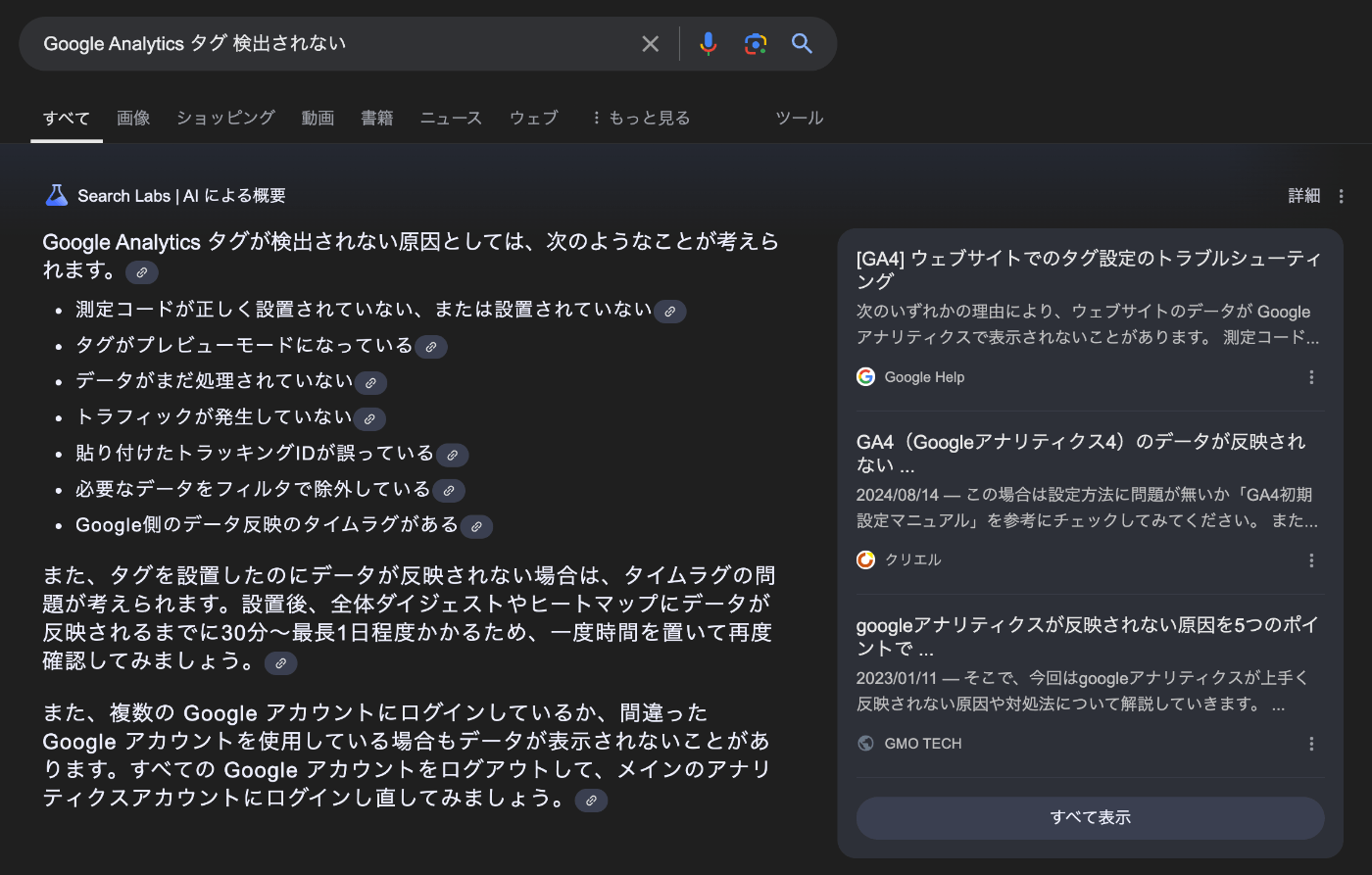This screenshot has width=1372, height=875.
Task: Switch to the 画像 tab
Action: tap(133, 118)
